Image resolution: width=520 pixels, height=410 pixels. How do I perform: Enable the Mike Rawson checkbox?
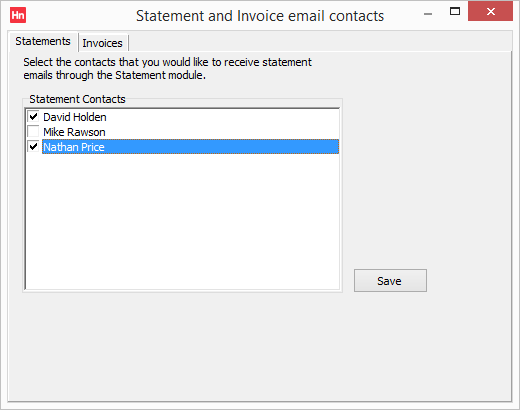[33, 132]
